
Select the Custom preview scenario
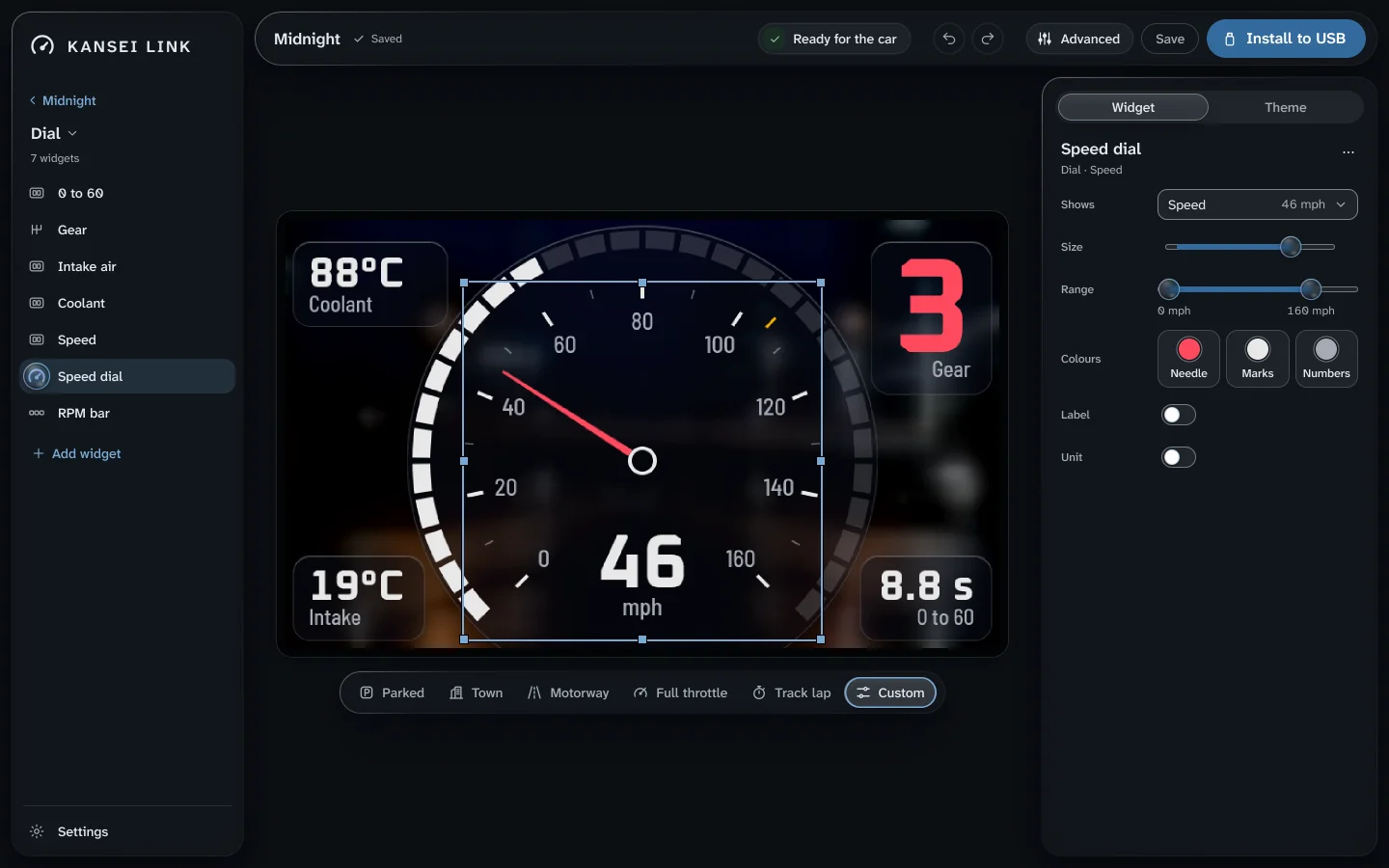coord(890,692)
